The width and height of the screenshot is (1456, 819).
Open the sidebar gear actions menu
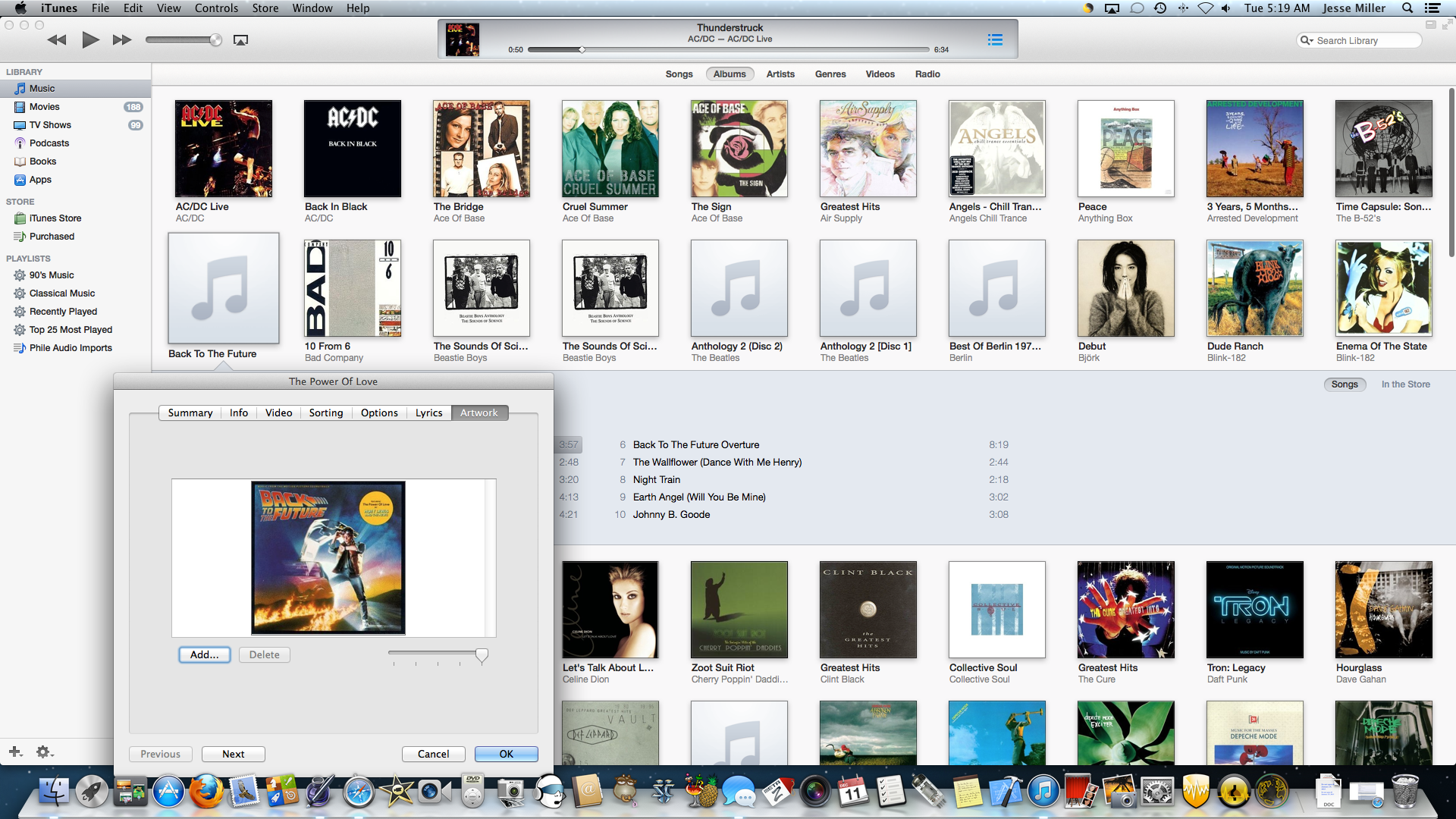pyautogui.click(x=44, y=752)
